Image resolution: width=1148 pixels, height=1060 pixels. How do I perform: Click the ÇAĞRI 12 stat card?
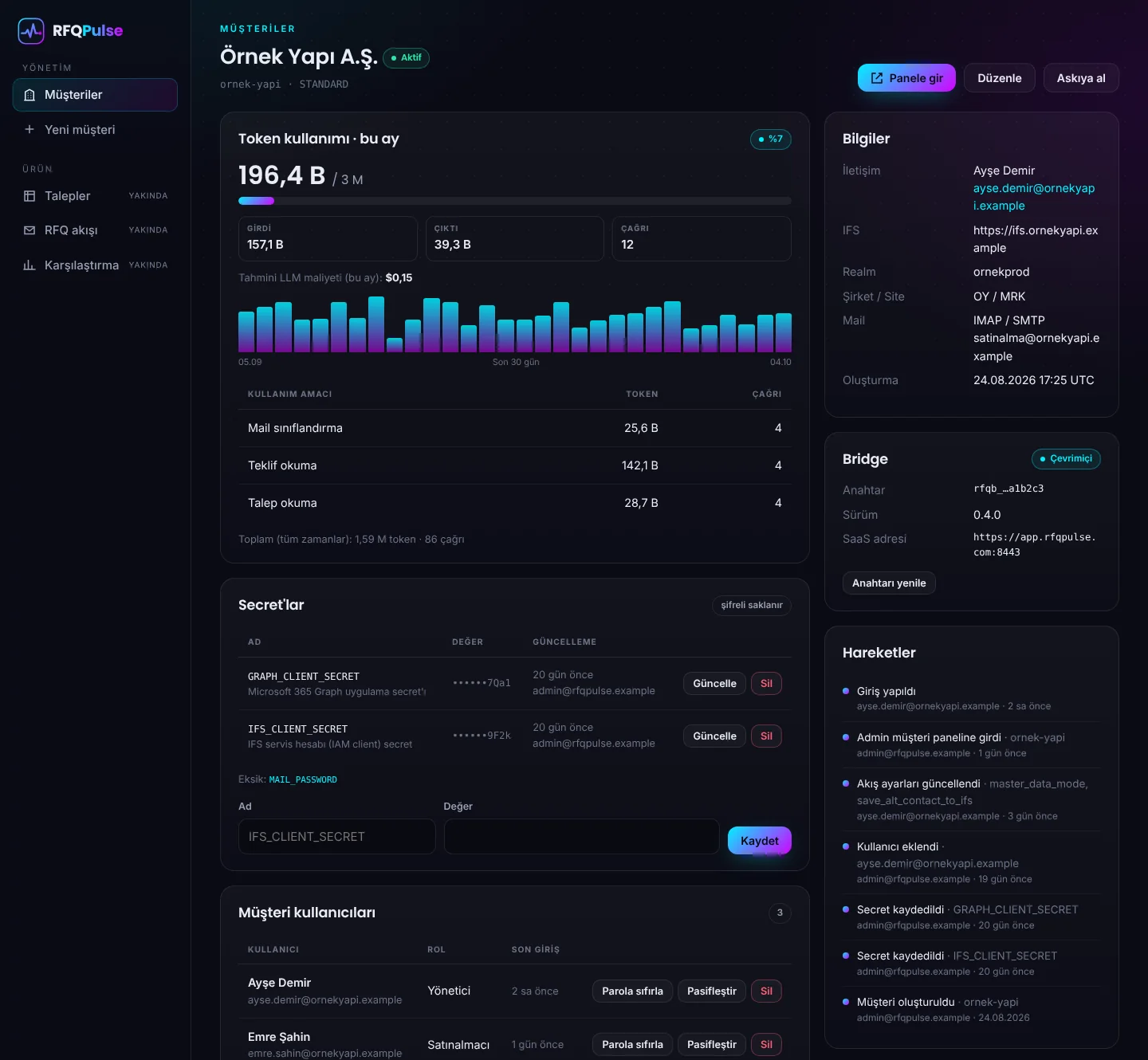pos(702,238)
